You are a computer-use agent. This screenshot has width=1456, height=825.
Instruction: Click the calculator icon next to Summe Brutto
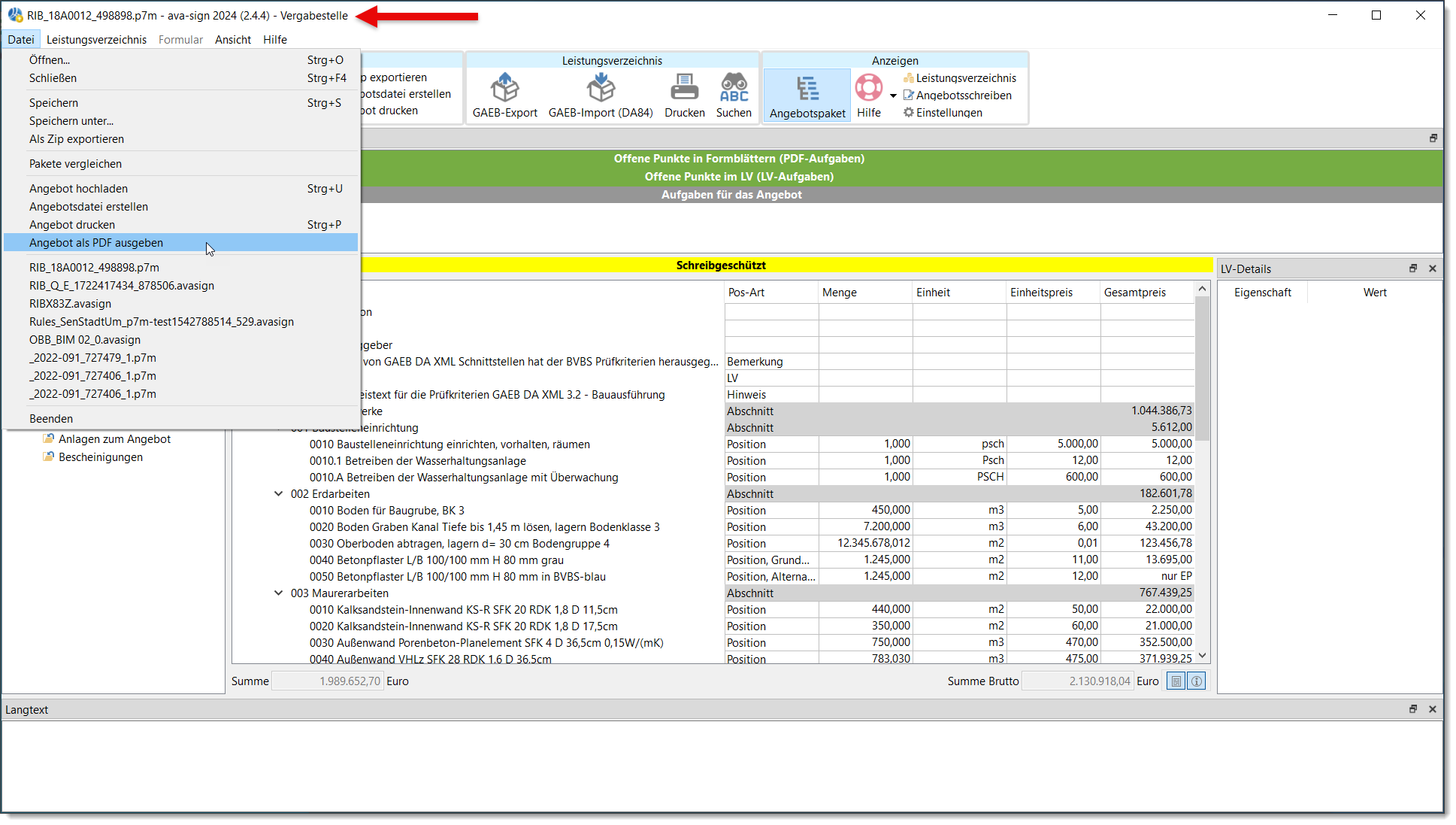pos(1176,681)
